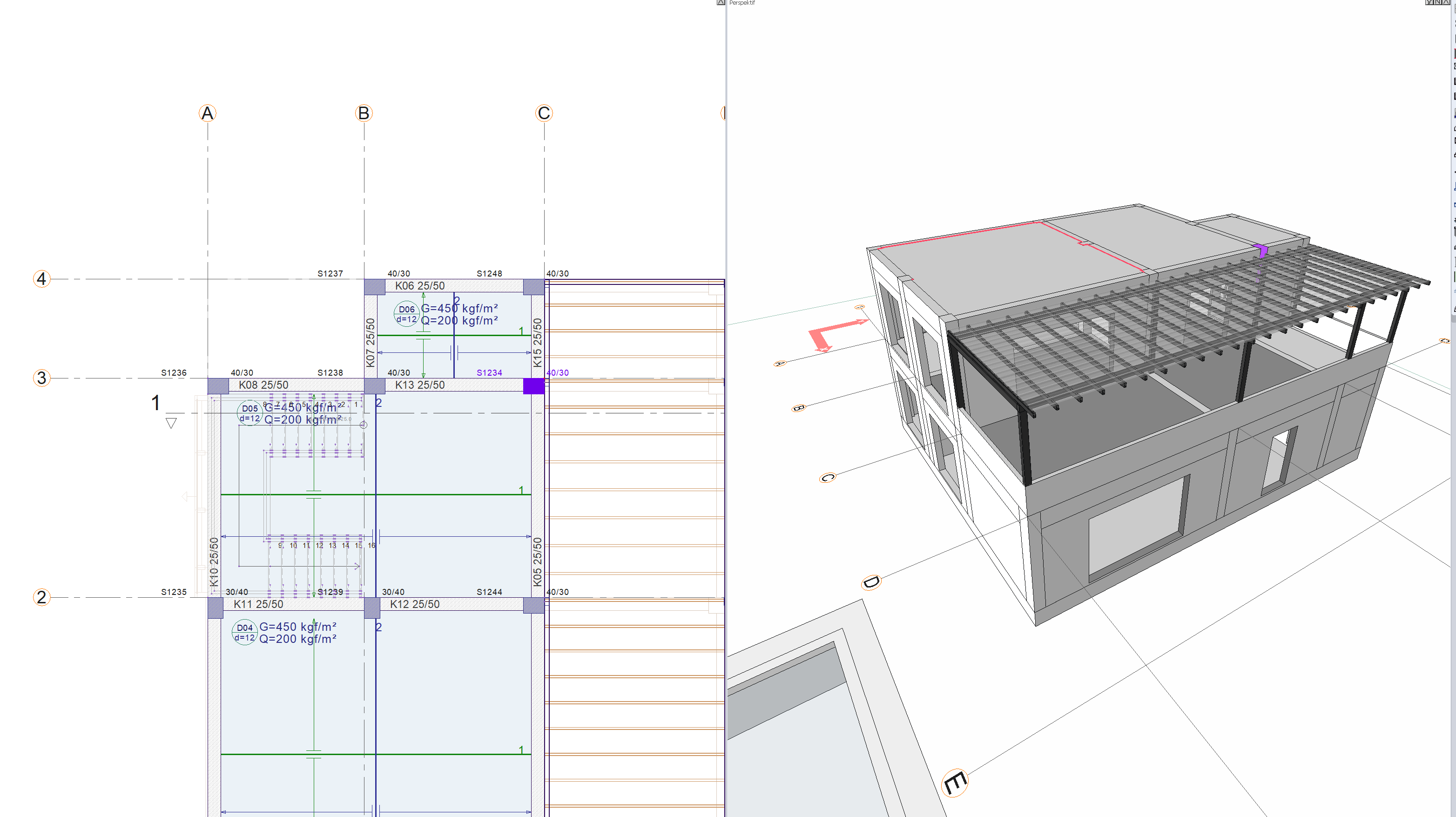The image size is (1456, 817).
Task: Click axis bubble E in perspective view
Action: pyautogui.click(x=955, y=783)
